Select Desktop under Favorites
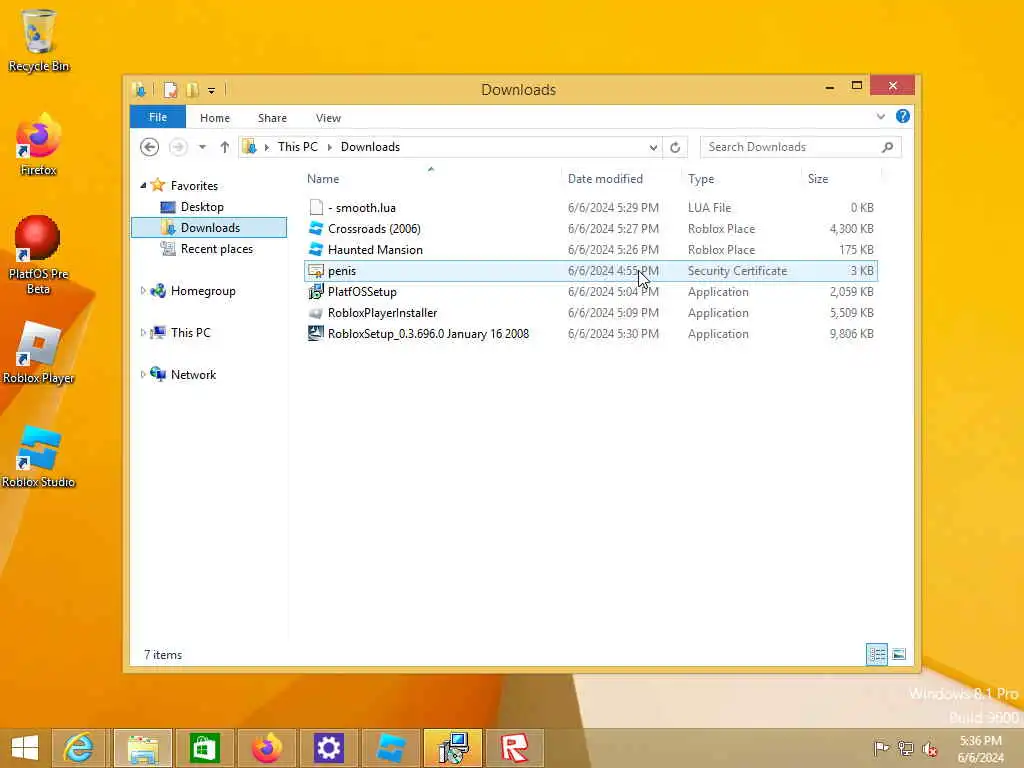Viewport: 1024px width, 768px height. [202, 206]
